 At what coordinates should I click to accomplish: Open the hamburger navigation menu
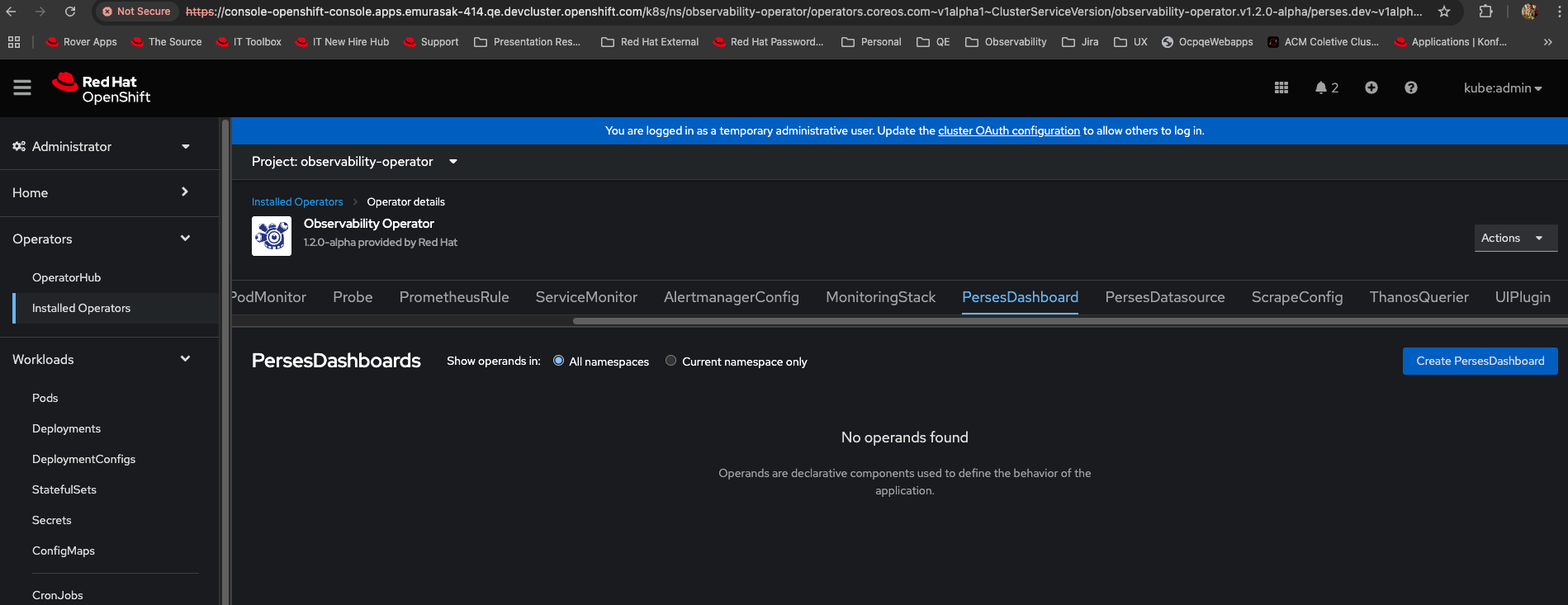point(22,87)
